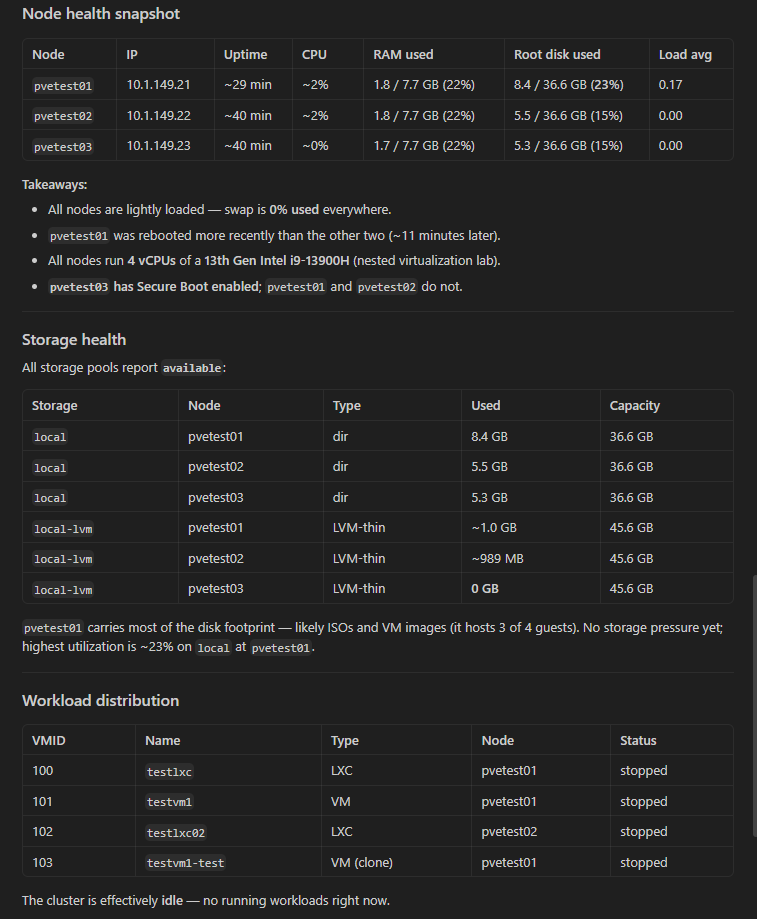757x919 pixels.
Task: Click the '5.3 GB' used cell
Action: pos(489,498)
